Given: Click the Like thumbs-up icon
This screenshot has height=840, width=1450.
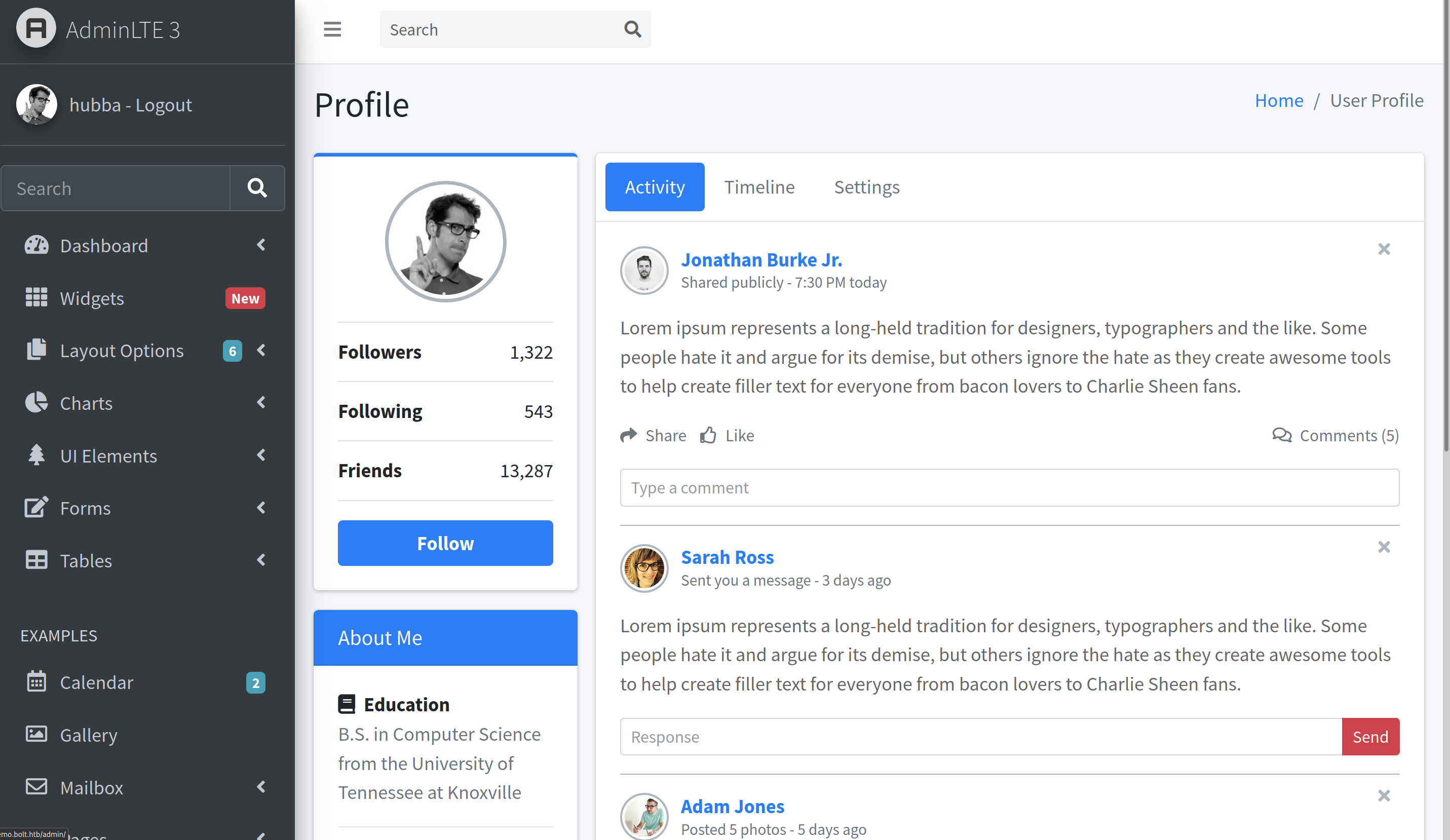Looking at the screenshot, I should [708, 435].
